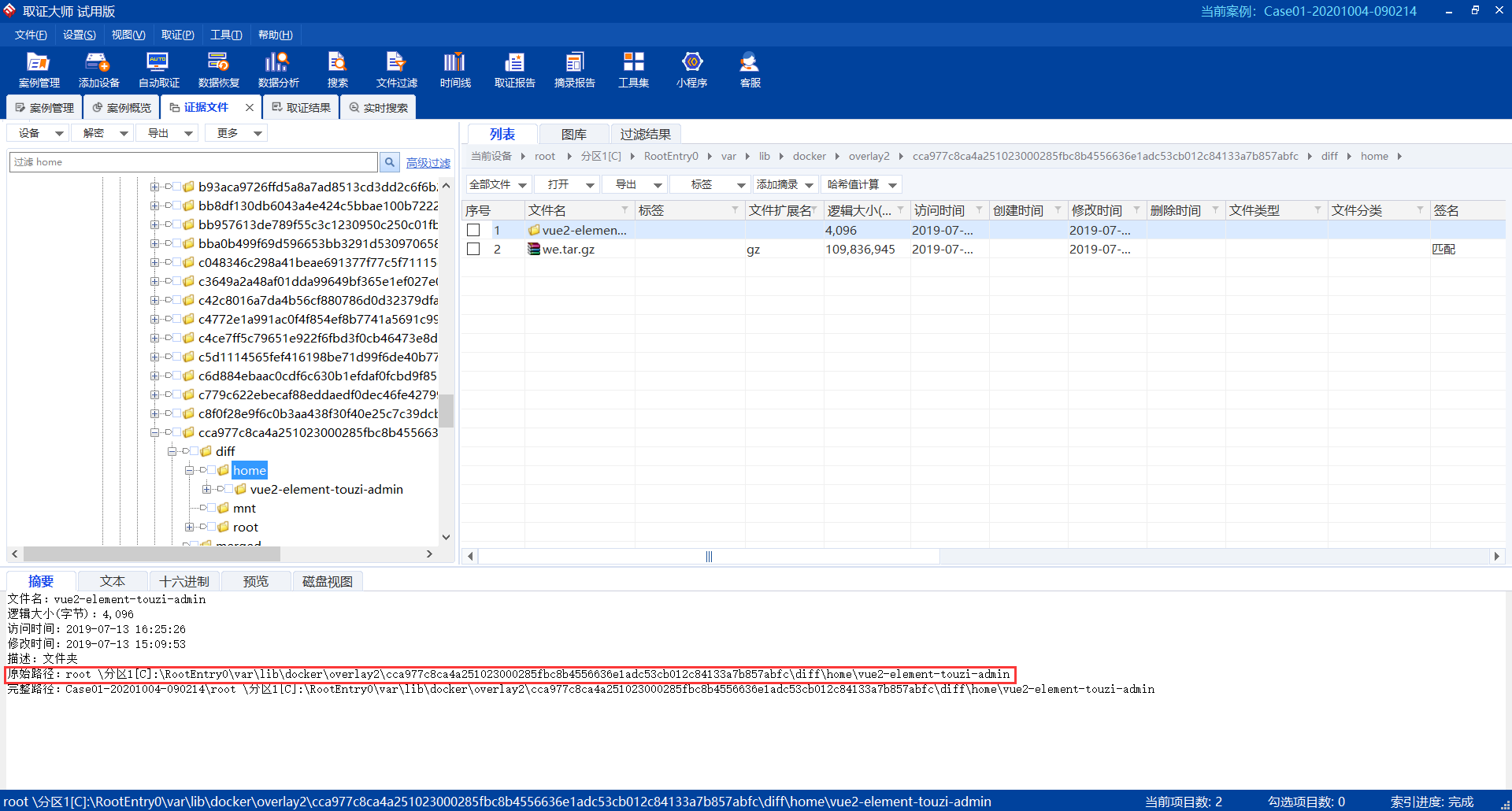Switch to the 十六进制 tab

pyautogui.click(x=184, y=581)
